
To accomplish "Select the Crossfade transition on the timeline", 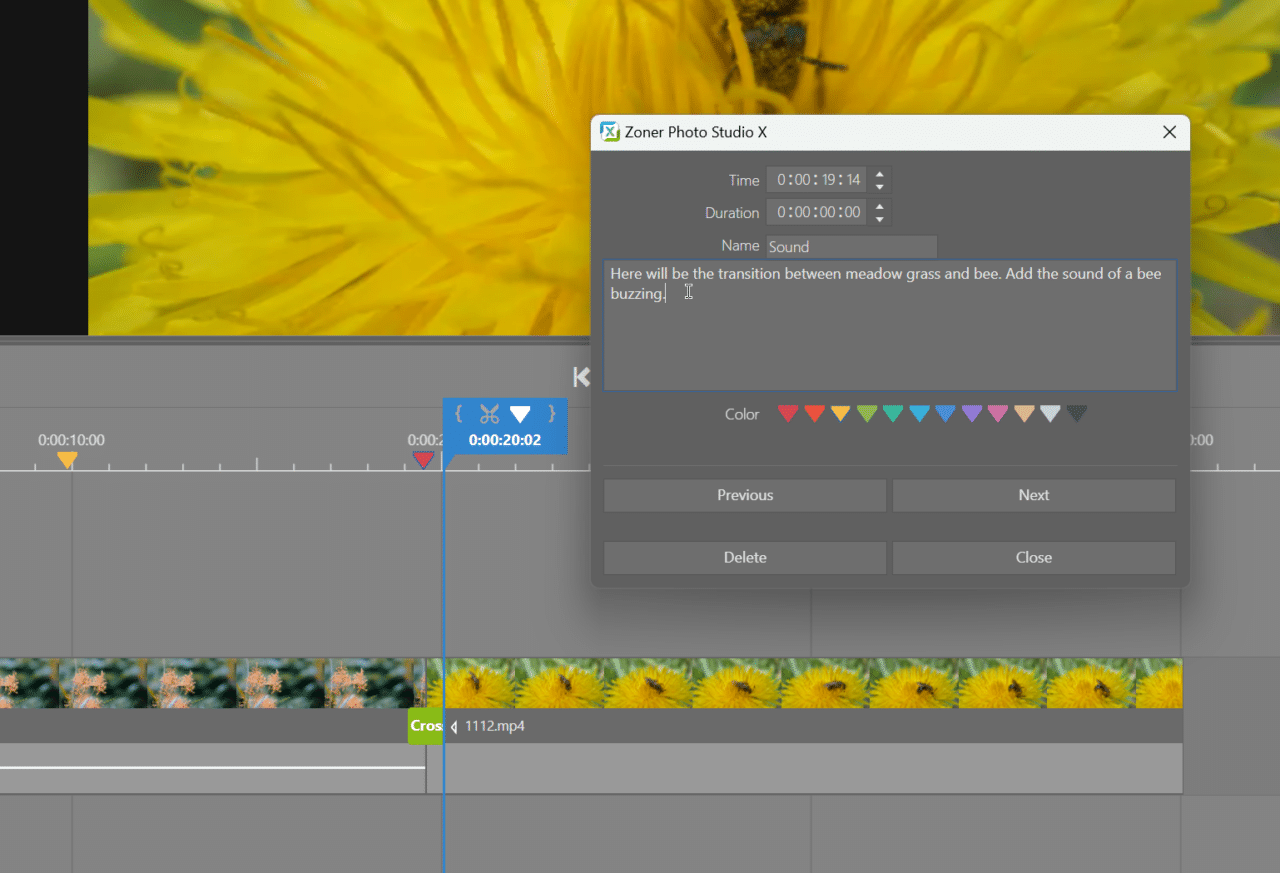I will tap(425, 726).
